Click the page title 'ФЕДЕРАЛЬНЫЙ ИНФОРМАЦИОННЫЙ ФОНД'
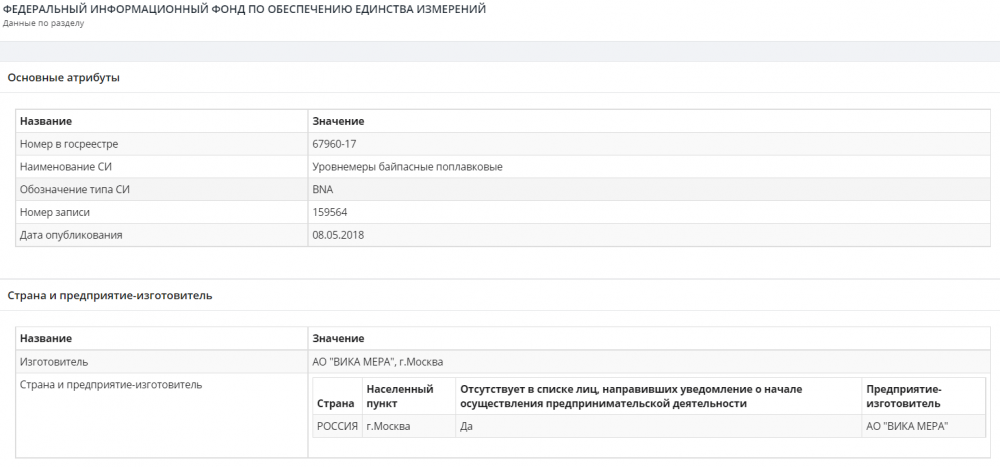1000x467 pixels. coord(244,9)
